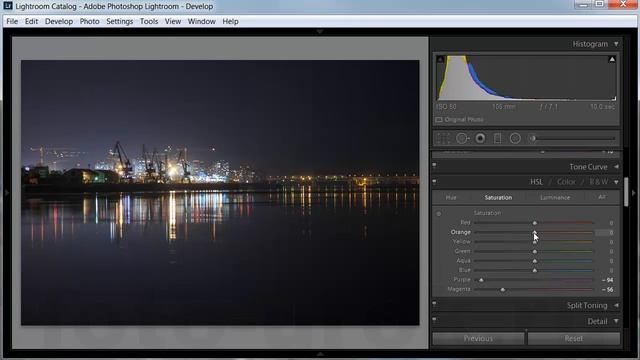The image size is (640, 360).
Task: Click the Magenta saturation value -56
Action: [607, 290]
